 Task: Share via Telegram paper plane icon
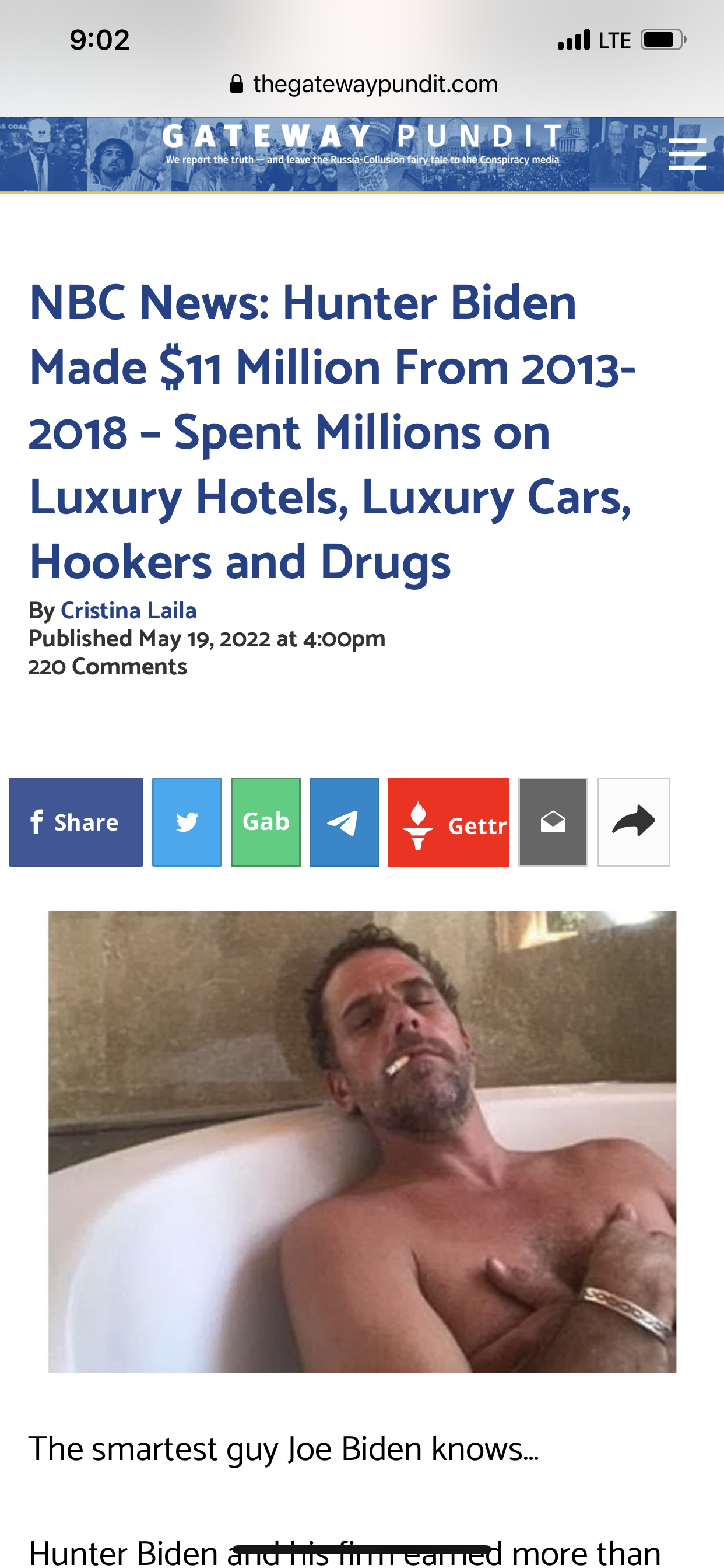point(345,822)
